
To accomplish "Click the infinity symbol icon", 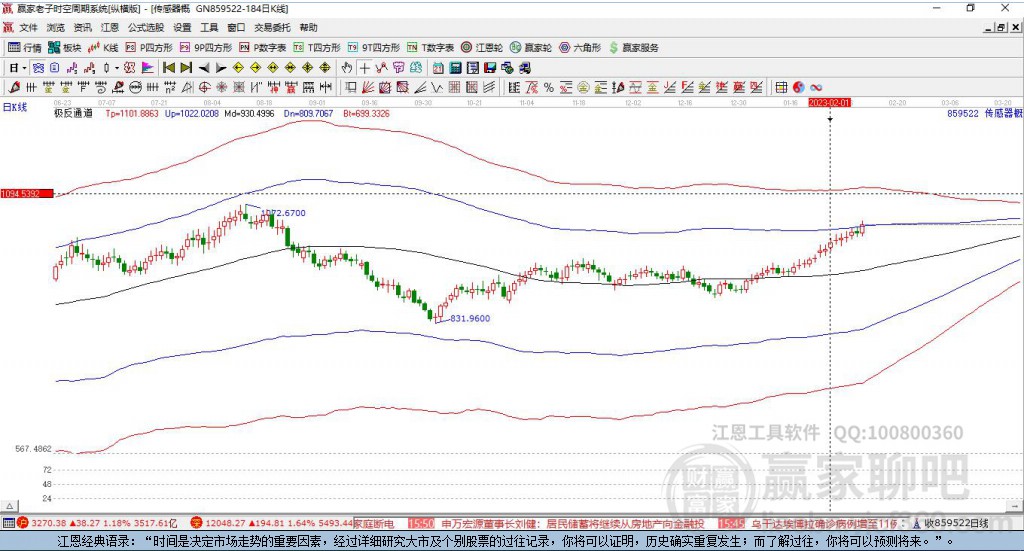I will (x=816, y=87).
